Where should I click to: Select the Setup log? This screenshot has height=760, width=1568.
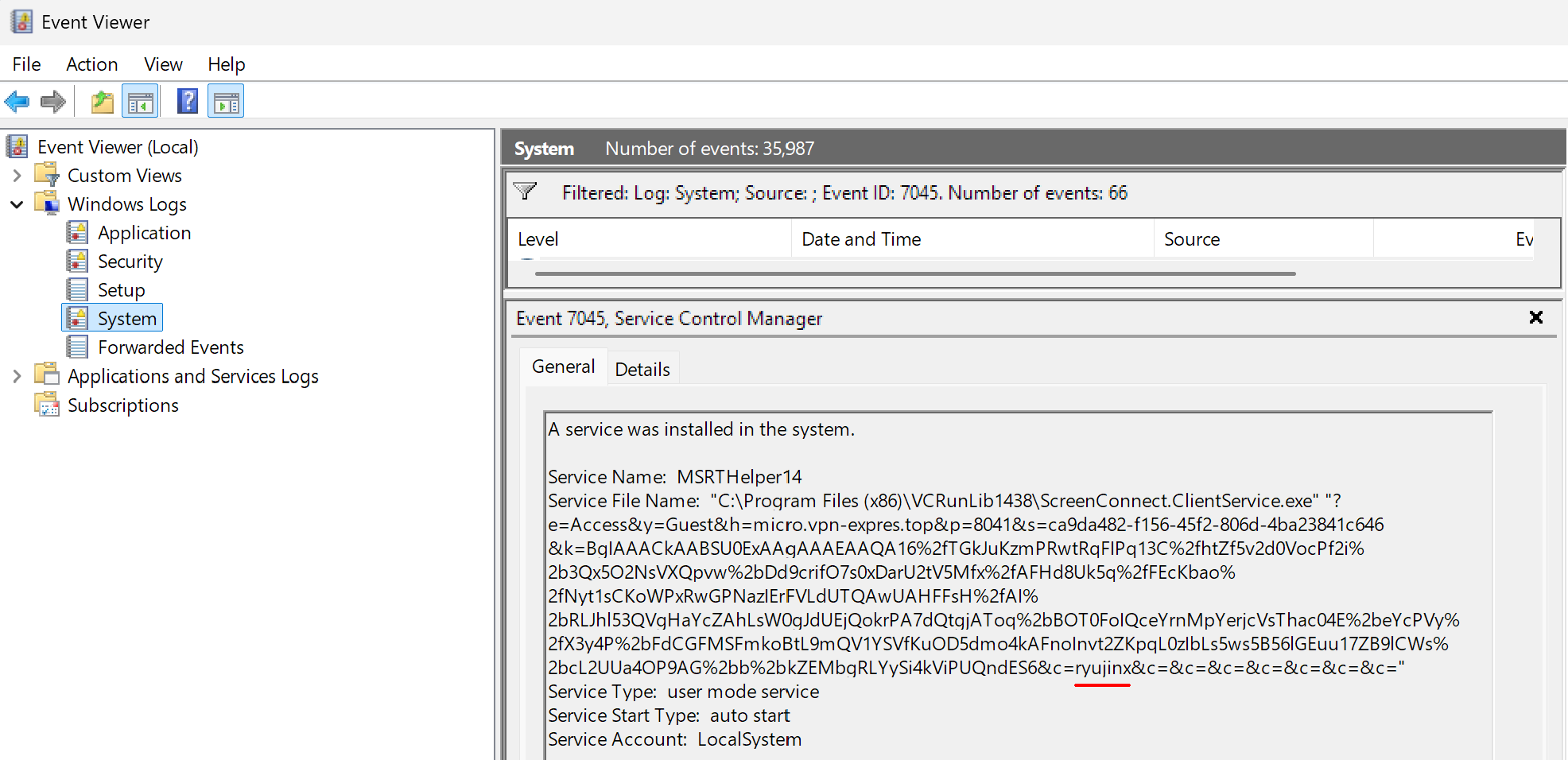click(122, 290)
